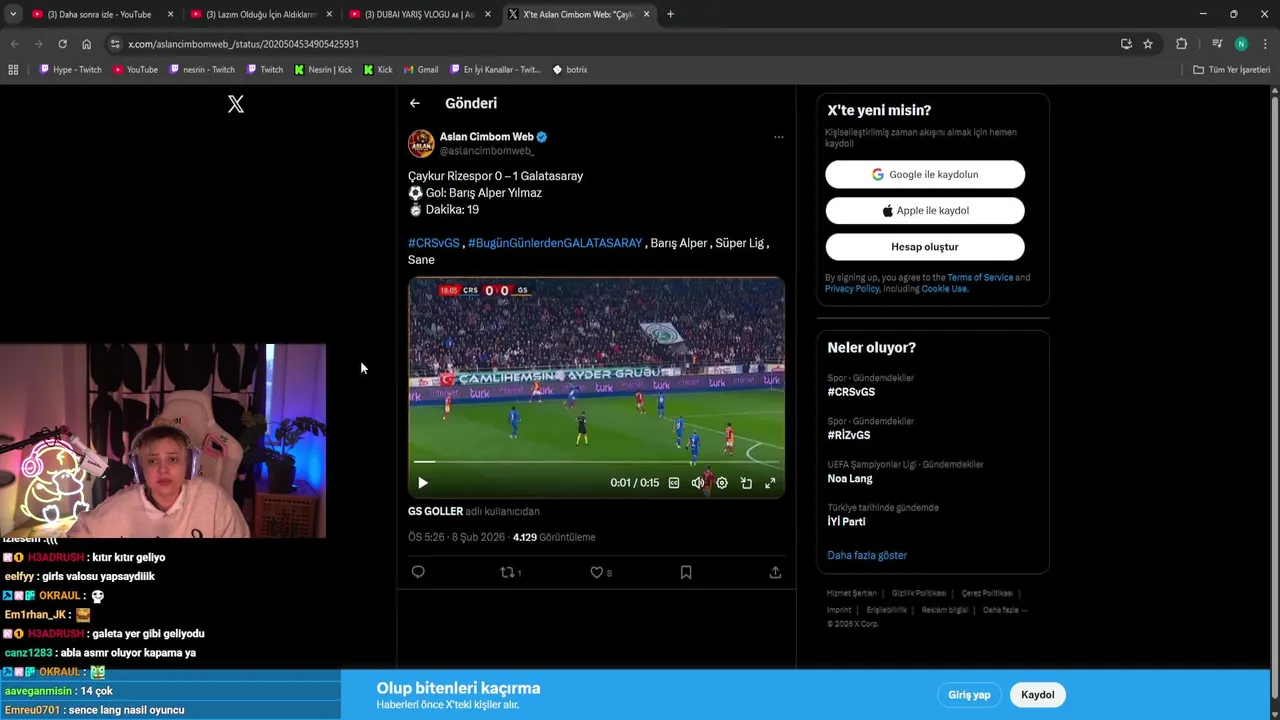Open the tab search dropdown arrow
The width and height of the screenshot is (1280, 720).
pos(12,14)
